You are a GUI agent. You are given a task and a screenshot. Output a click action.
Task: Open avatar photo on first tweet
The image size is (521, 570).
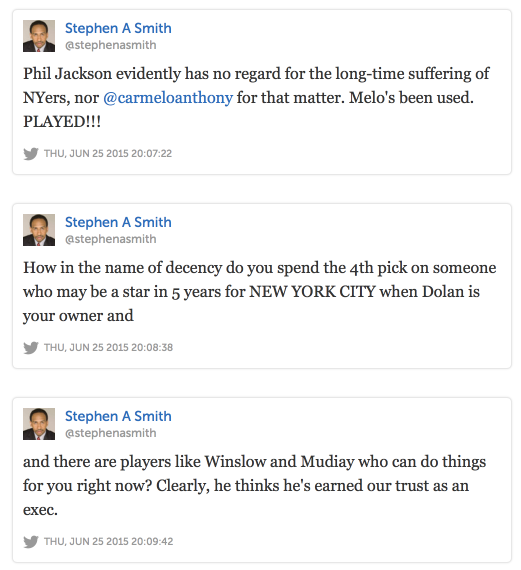pyautogui.click(x=39, y=36)
